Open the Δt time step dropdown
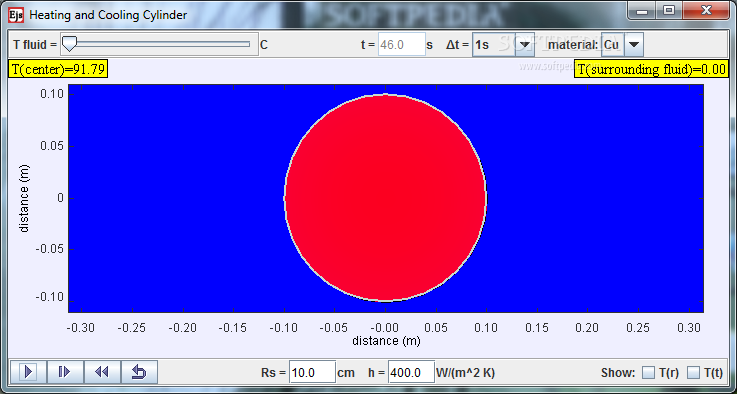The height and width of the screenshot is (394, 737). click(525, 45)
